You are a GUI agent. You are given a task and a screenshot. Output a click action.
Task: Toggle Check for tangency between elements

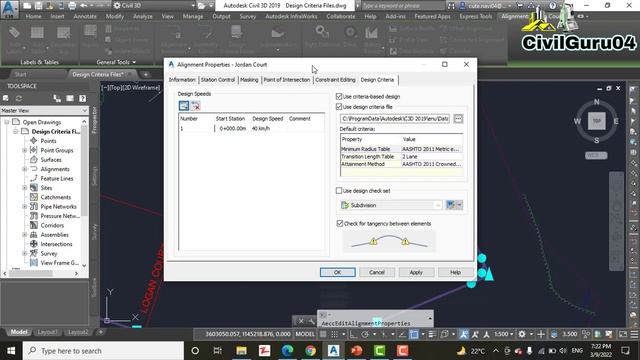click(x=340, y=223)
